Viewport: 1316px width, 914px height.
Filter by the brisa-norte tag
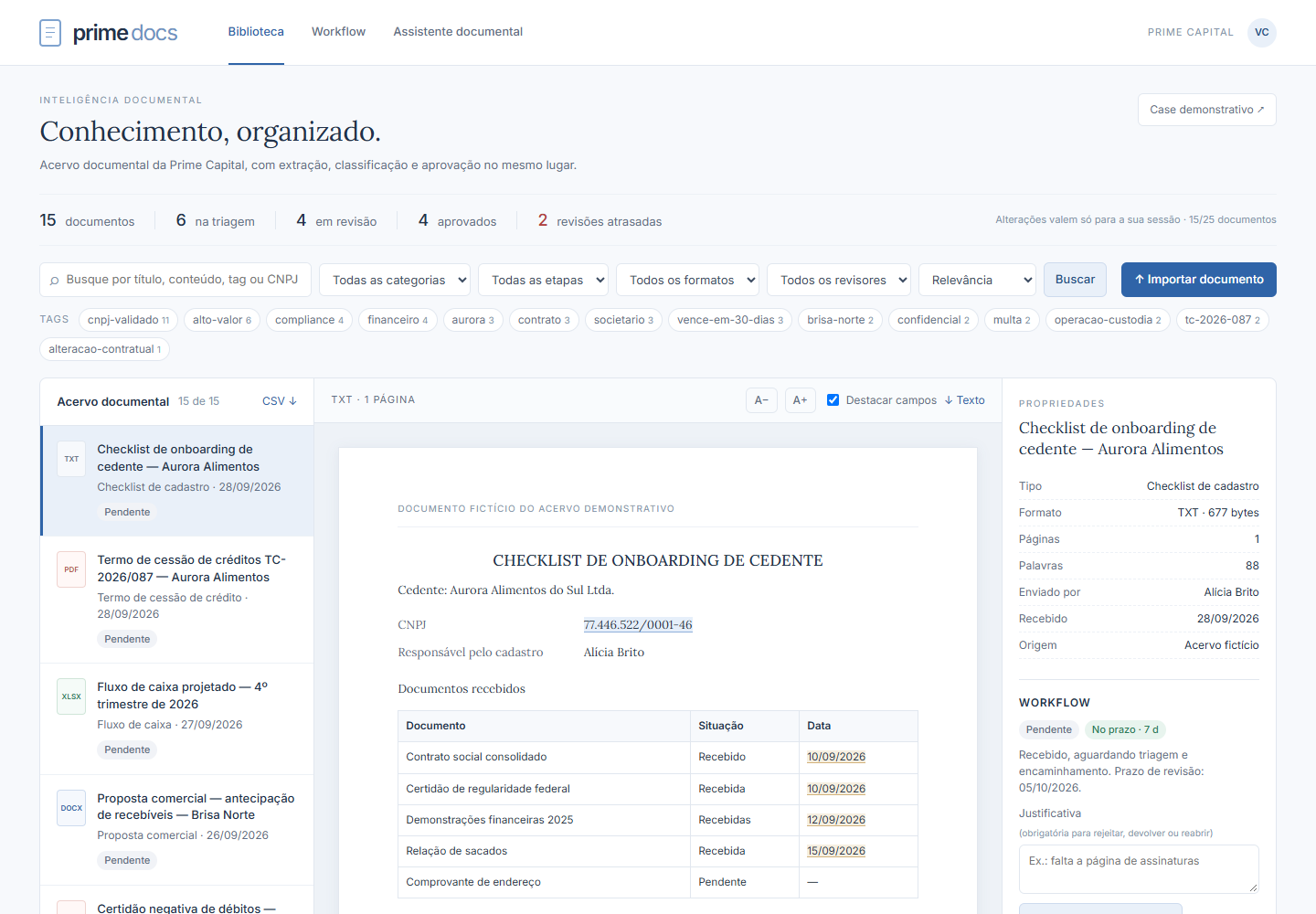(x=841, y=320)
